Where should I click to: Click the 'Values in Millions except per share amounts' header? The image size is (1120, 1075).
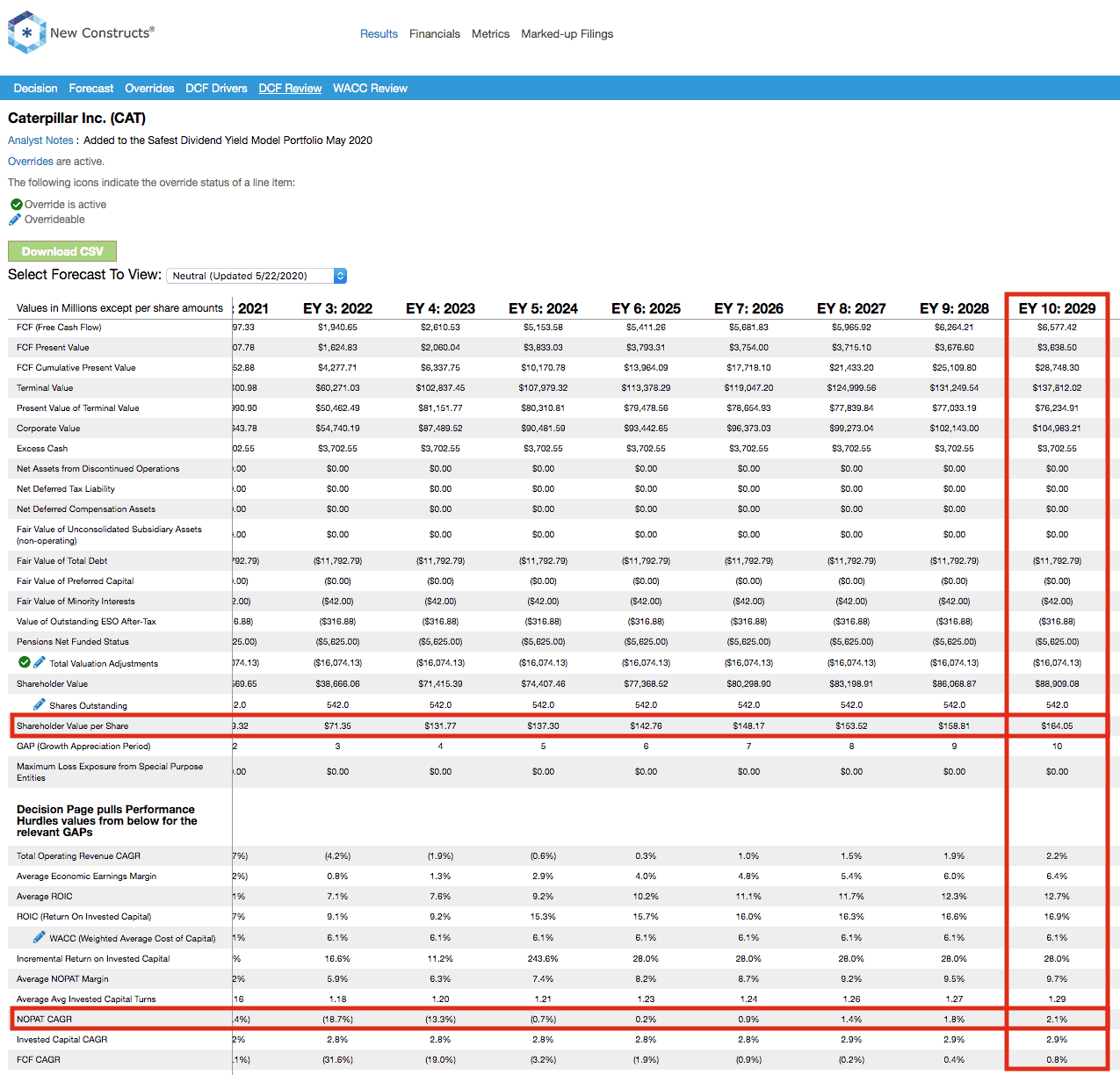[x=119, y=308]
